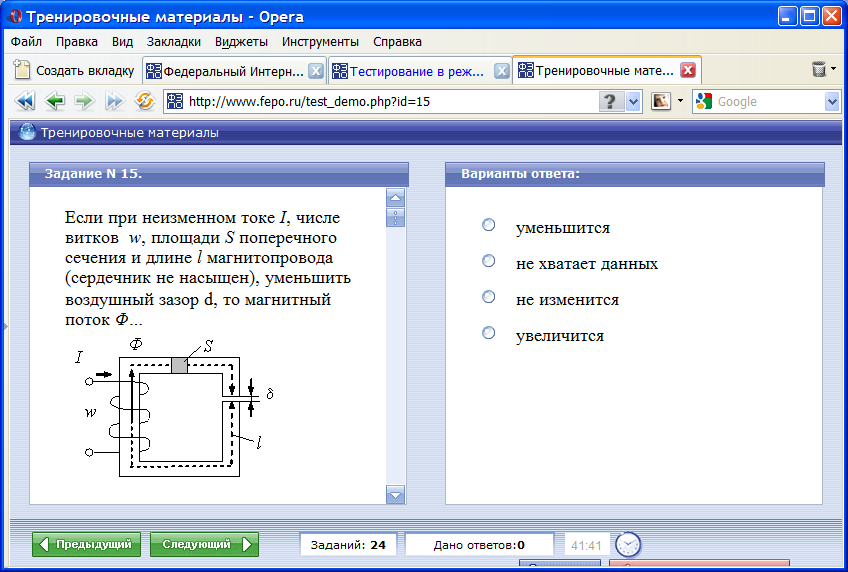This screenshot has width=848, height=572.
Task: Close the Тестирование в реж... tab
Action: click(x=502, y=71)
